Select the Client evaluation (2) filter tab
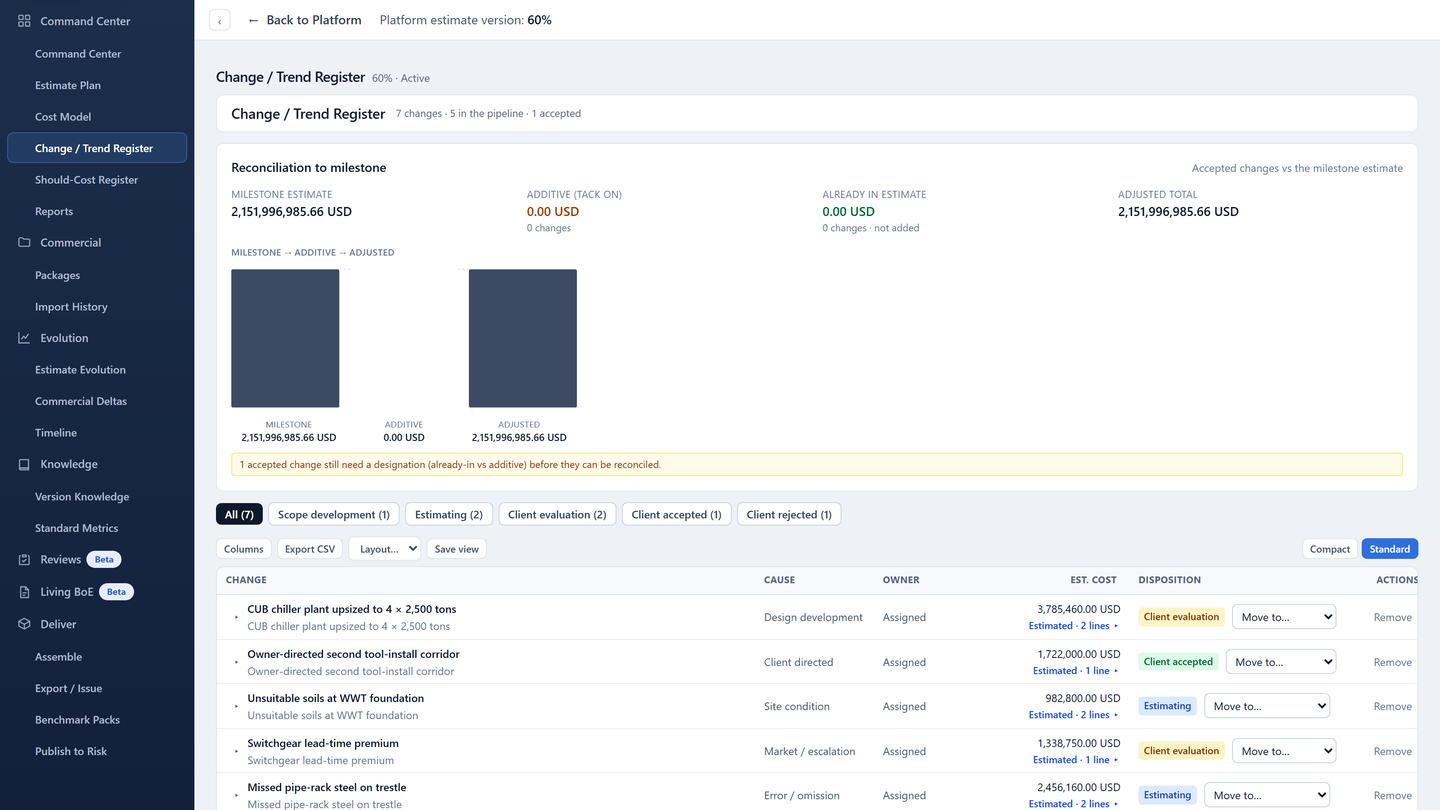This screenshot has width=1440, height=810. [557, 514]
